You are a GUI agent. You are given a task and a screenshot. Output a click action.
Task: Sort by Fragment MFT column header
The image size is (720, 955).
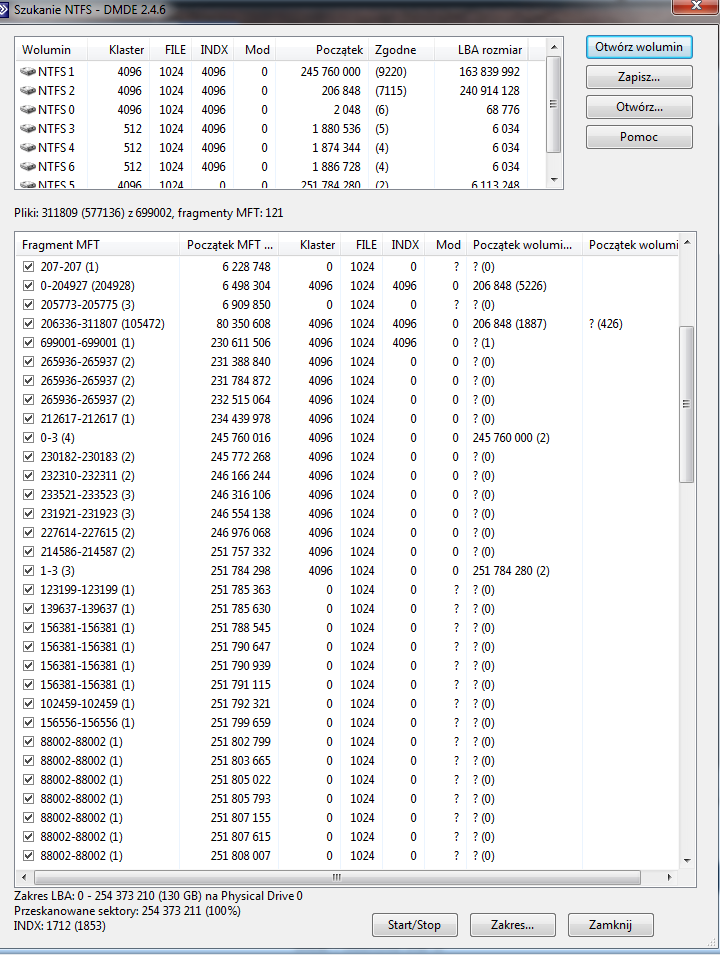[x=97, y=245]
